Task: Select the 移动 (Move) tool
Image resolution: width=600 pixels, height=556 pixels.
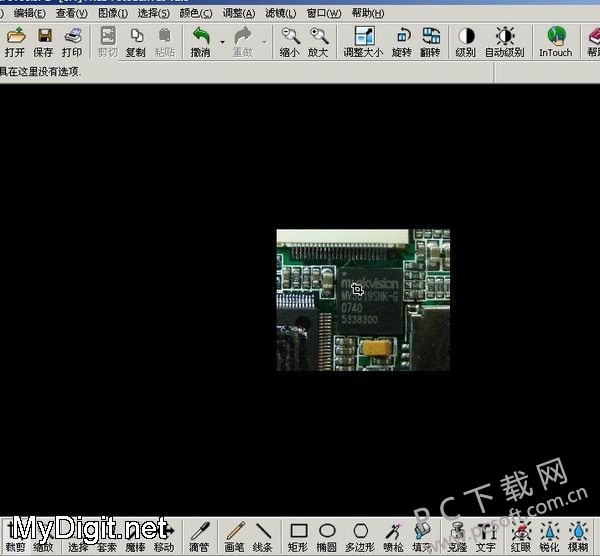Action: click(164, 537)
